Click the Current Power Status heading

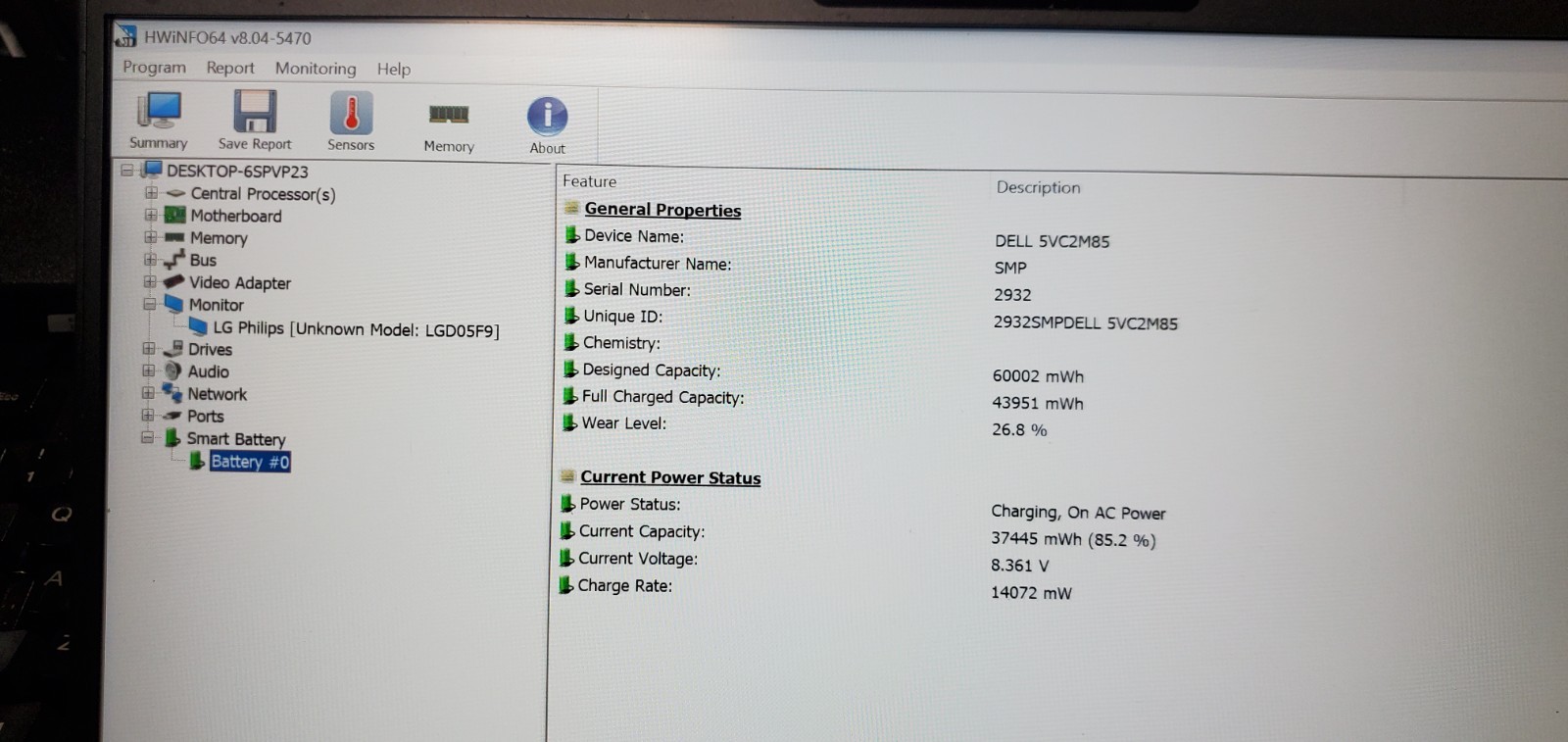click(x=670, y=477)
